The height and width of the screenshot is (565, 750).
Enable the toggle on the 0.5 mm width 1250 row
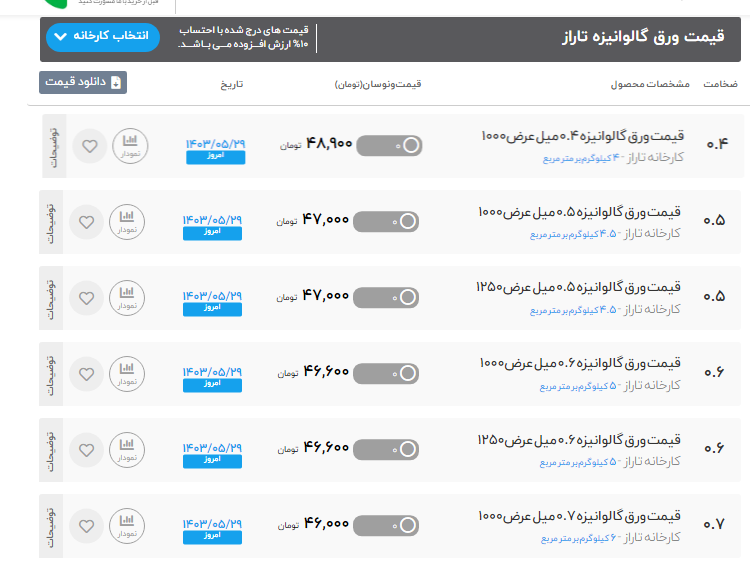(386, 297)
